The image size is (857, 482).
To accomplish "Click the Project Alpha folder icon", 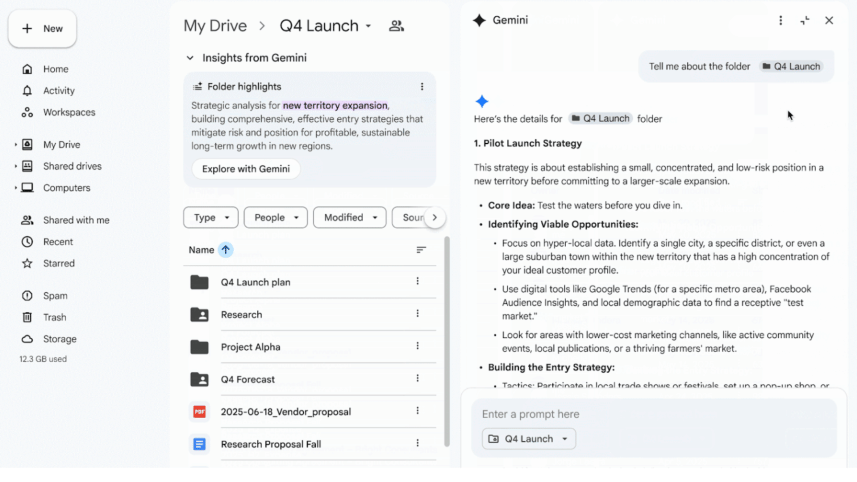I will [199, 347].
